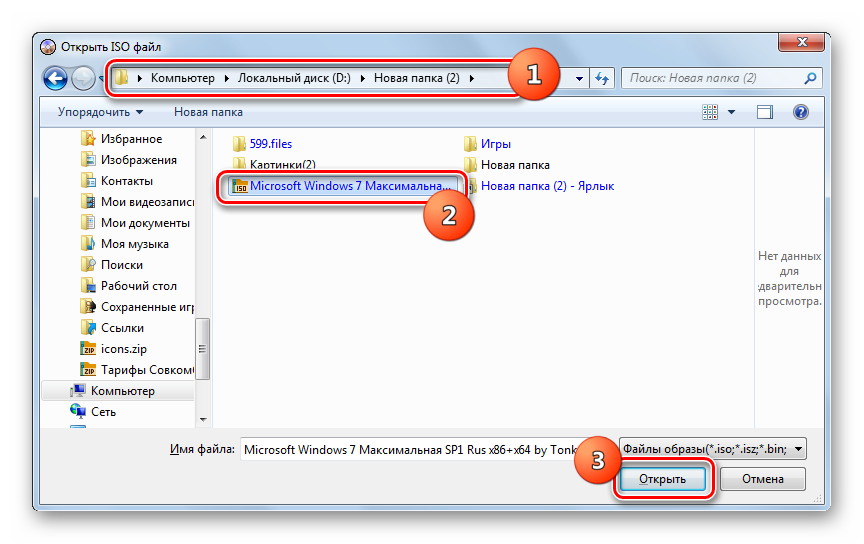
Task: Click the search magnifier icon
Action: (810, 78)
